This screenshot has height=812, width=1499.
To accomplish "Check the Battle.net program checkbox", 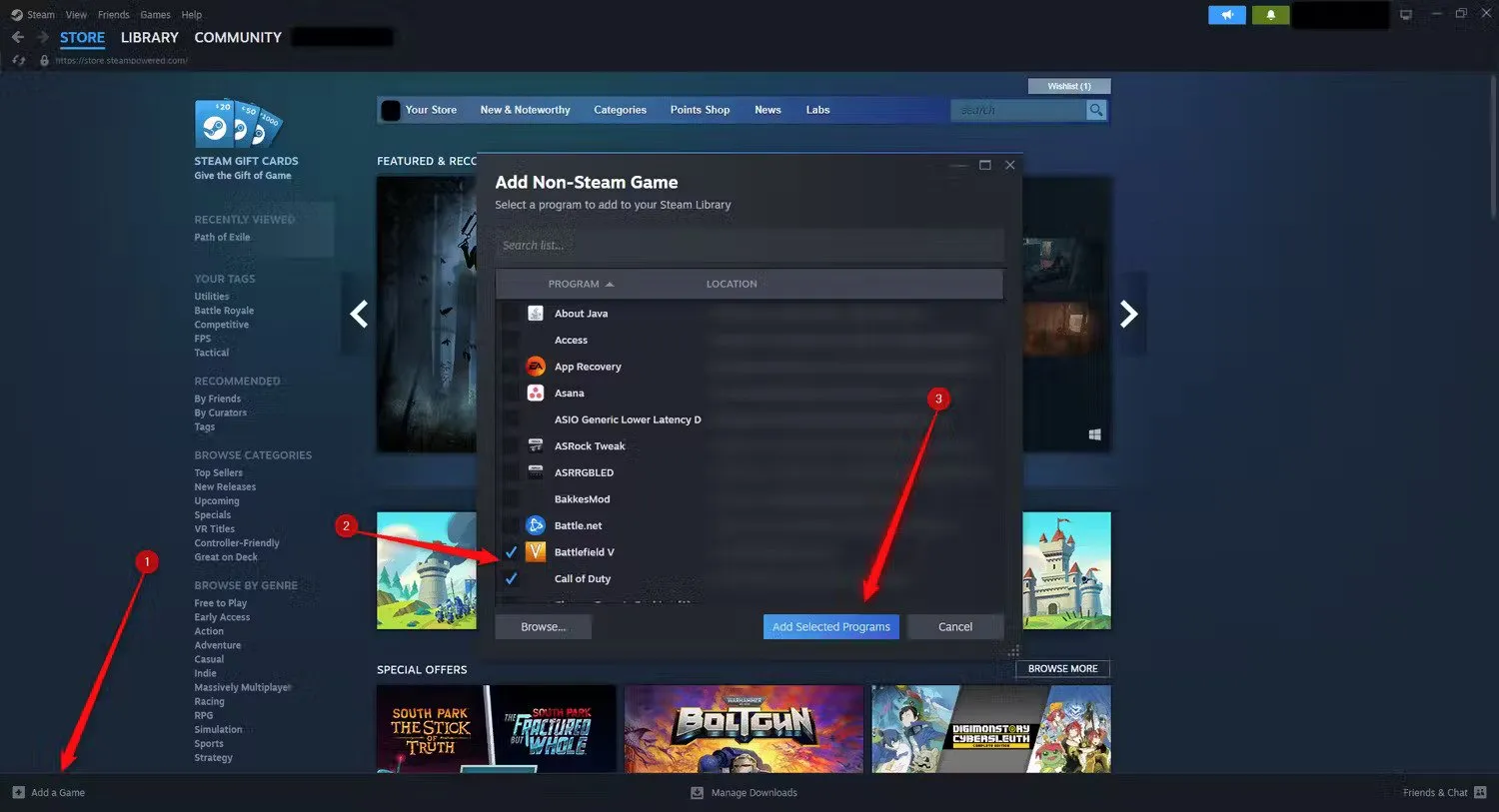I will point(511,525).
